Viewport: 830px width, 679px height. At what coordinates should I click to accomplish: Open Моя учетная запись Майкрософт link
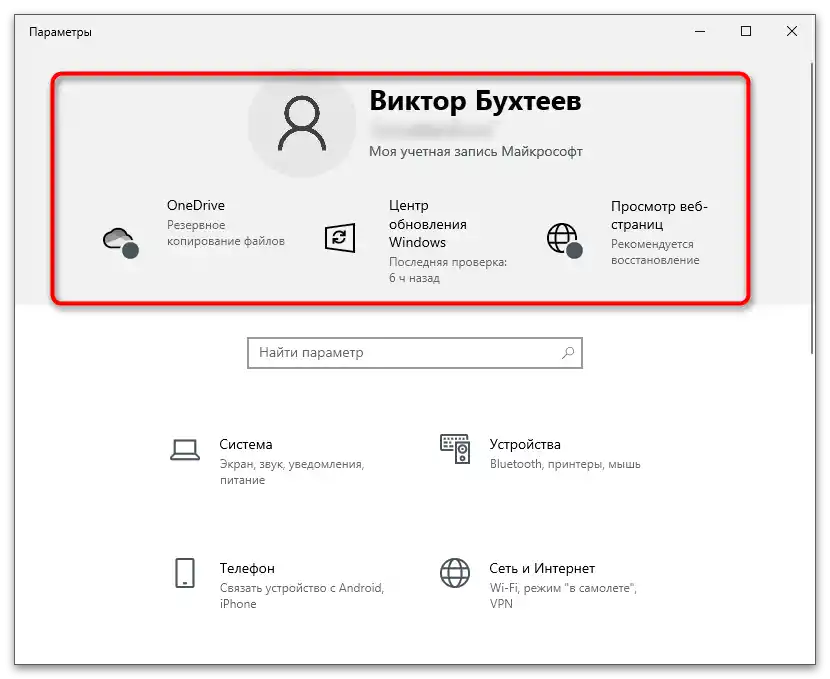point(475,151)
